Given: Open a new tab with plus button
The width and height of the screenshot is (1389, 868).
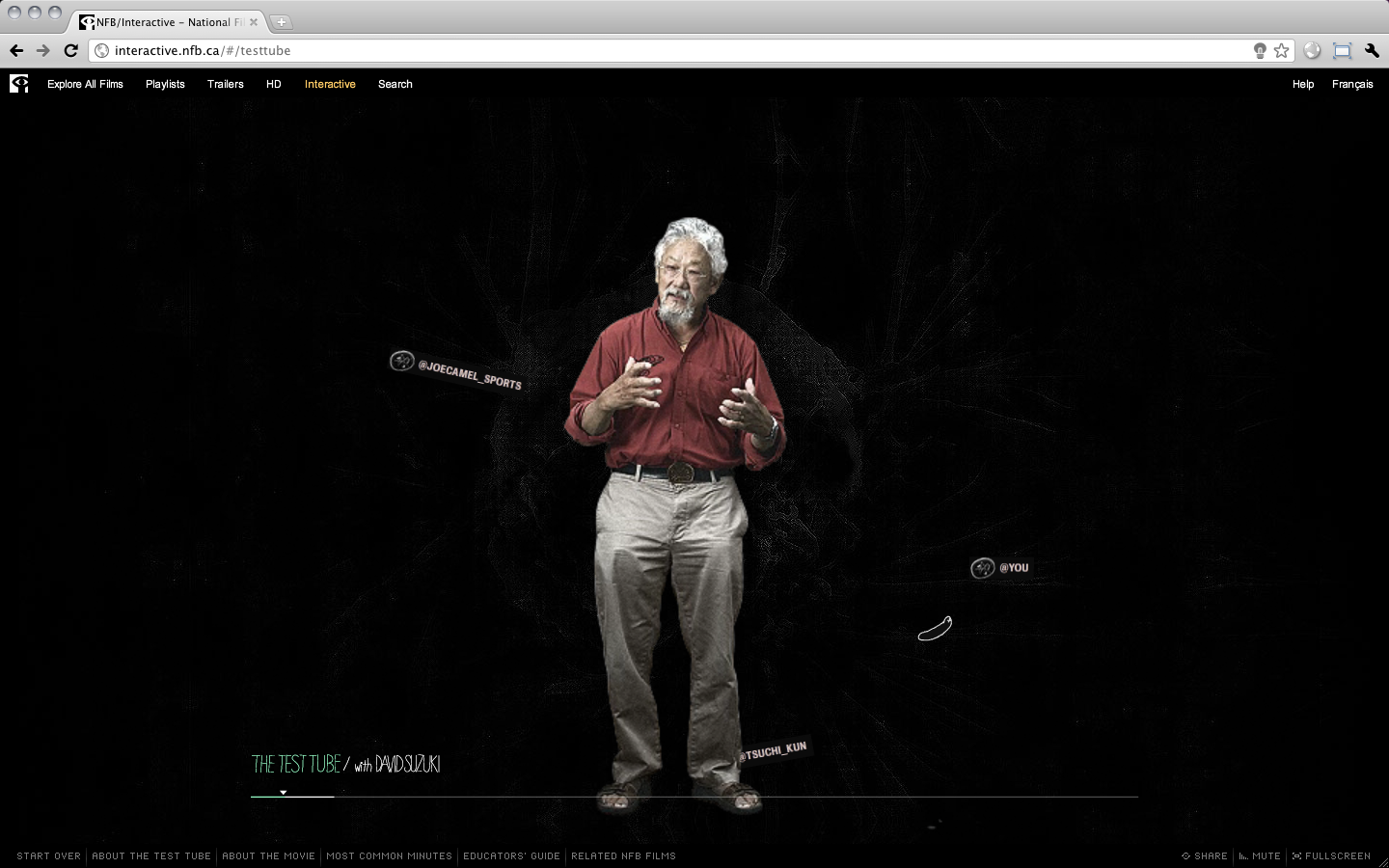Looking at the screenshot, I should 281,22.
